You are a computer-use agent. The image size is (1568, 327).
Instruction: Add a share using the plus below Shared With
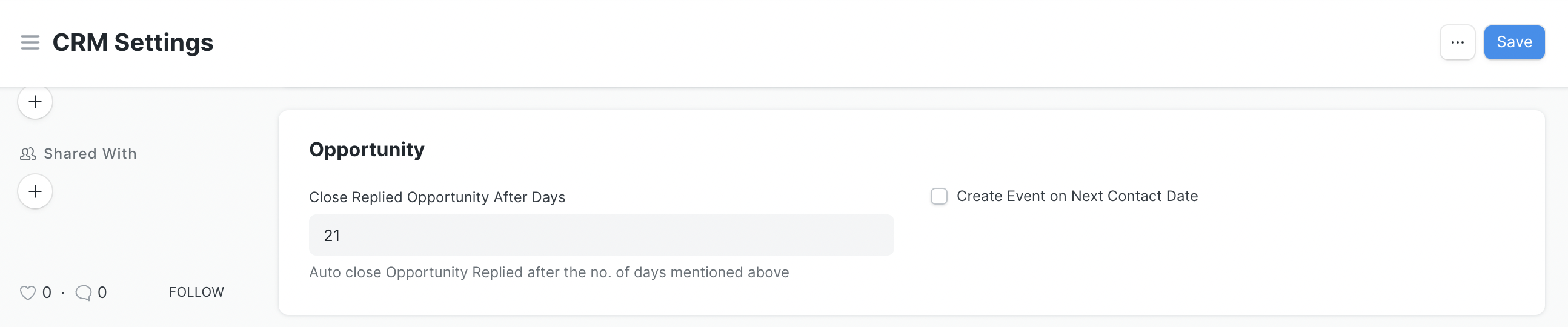35,191
